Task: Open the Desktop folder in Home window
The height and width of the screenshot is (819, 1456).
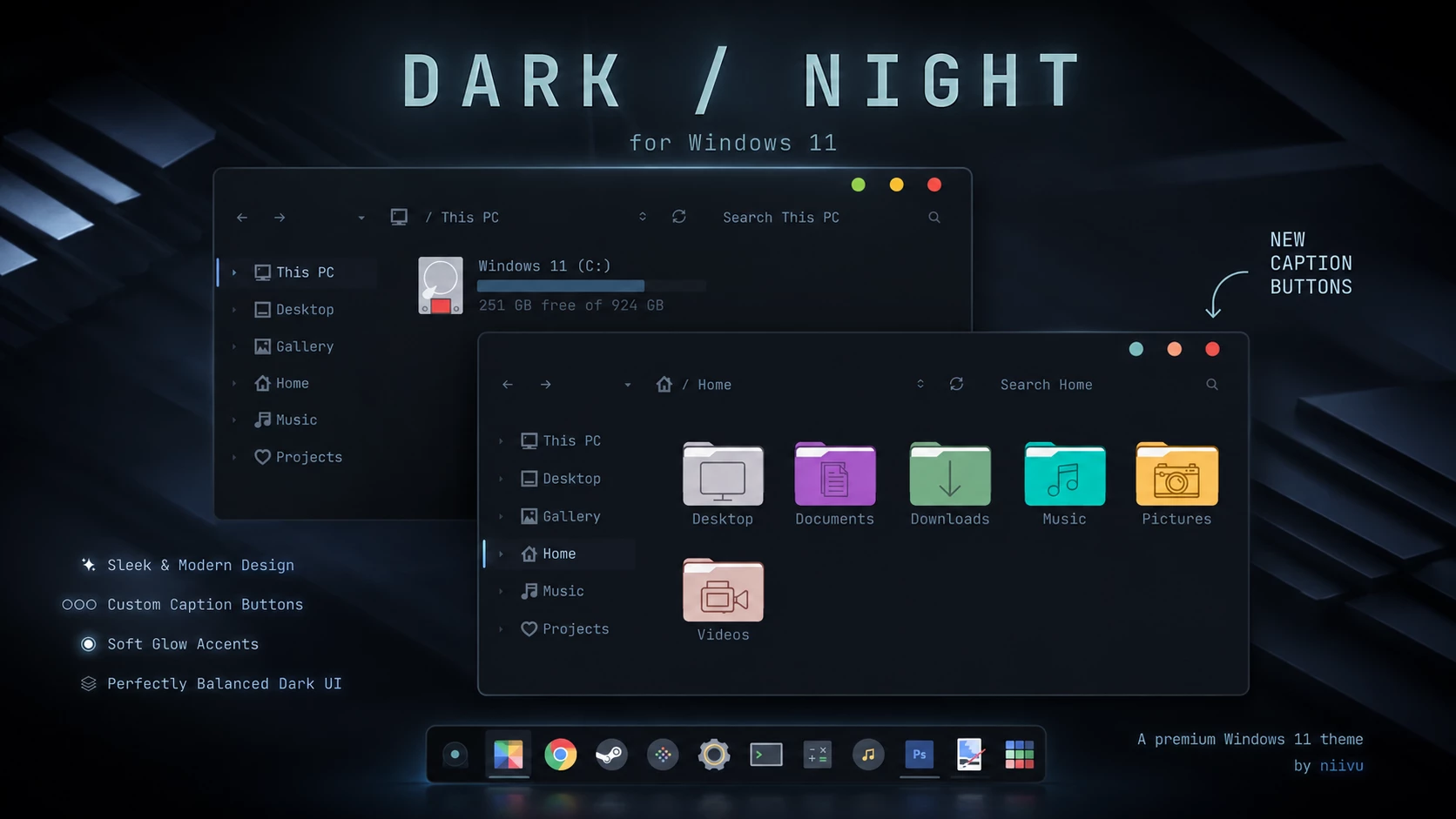Action: (723, 474)
